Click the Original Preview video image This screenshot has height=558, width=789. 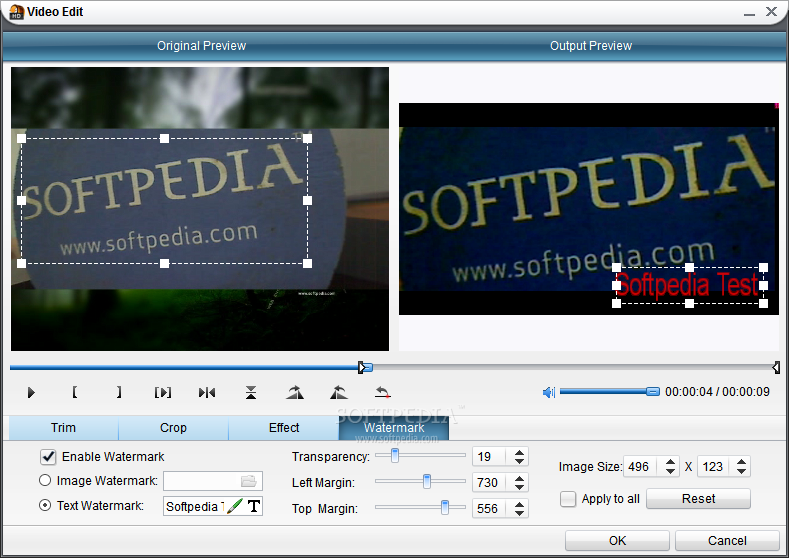click(x=200, y=209)
